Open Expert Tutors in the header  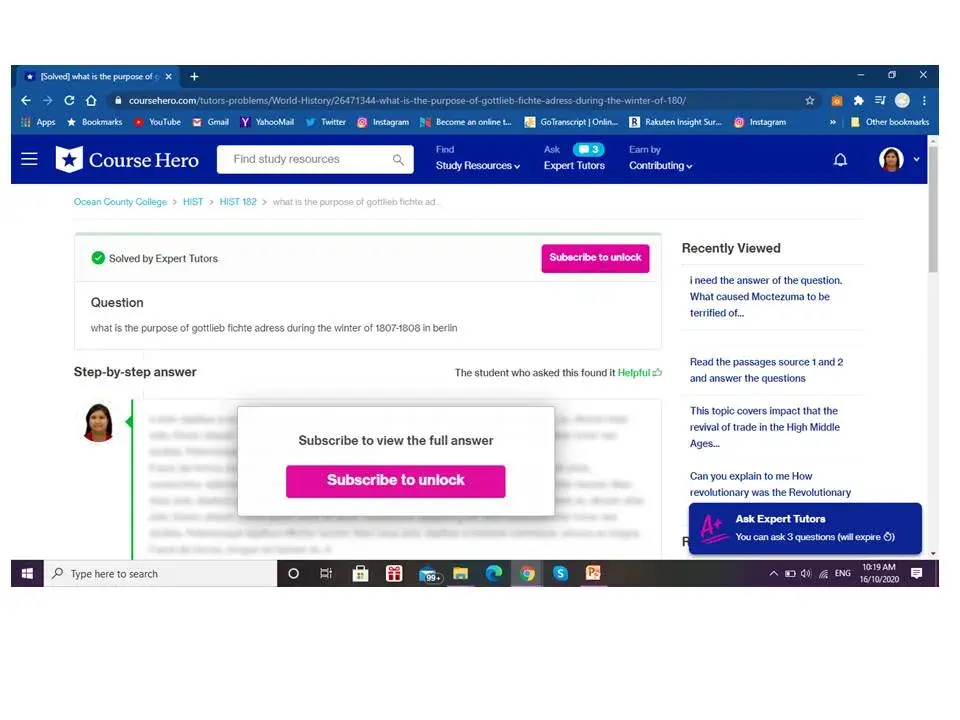574,166
